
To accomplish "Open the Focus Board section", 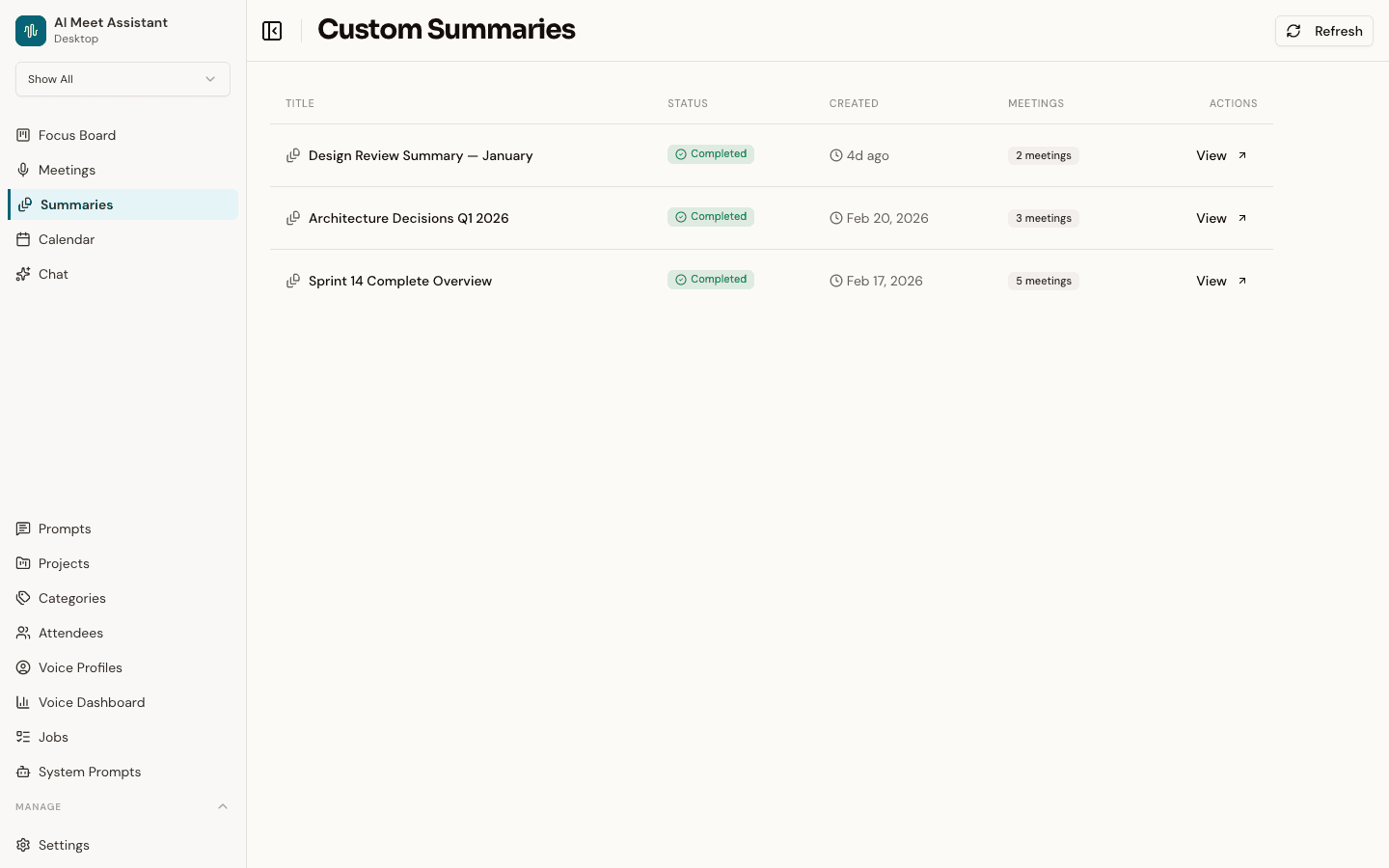I will [77, 135].
